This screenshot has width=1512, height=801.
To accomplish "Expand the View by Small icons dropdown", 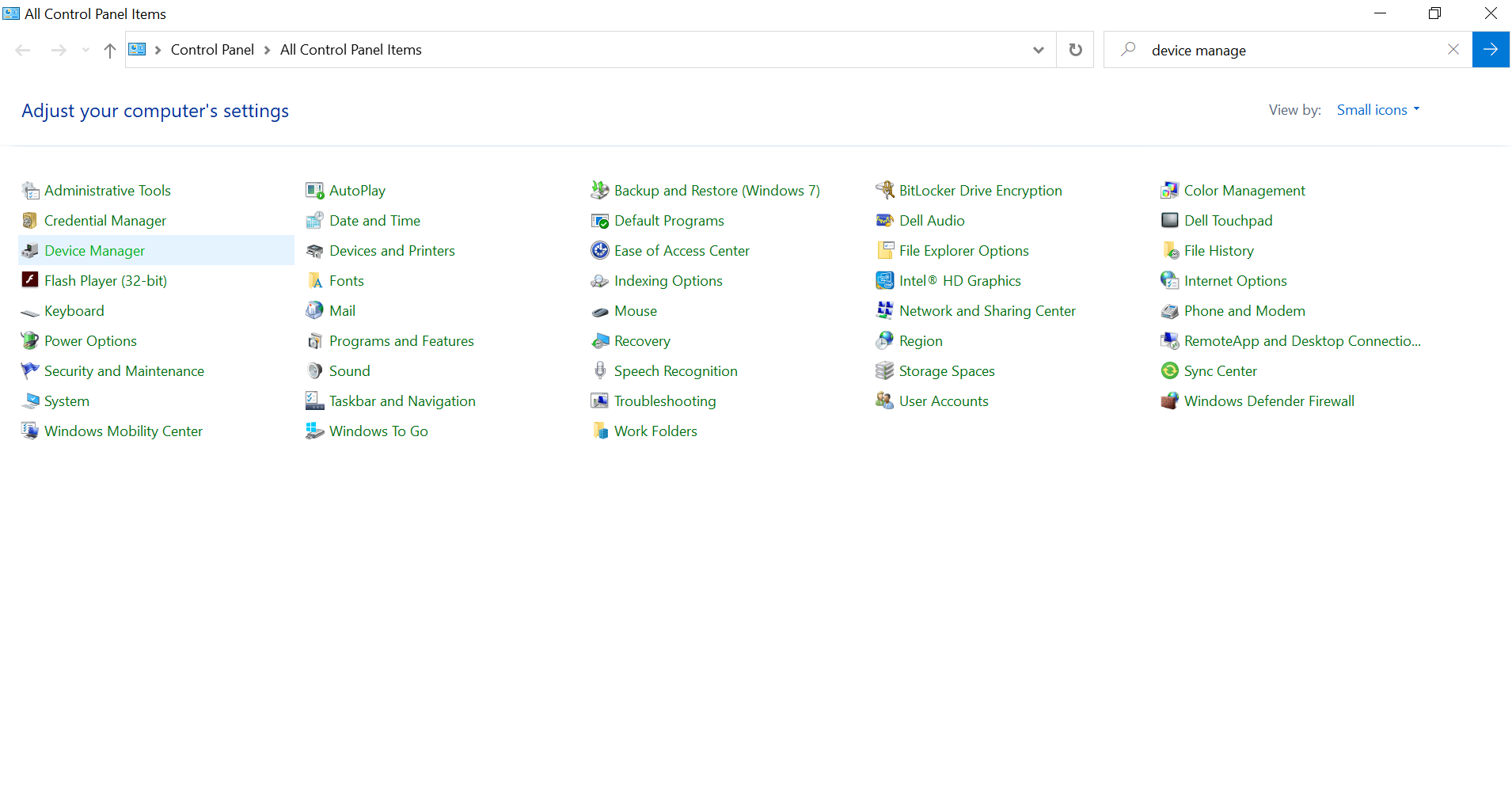I will click(x=1378, y=110).
